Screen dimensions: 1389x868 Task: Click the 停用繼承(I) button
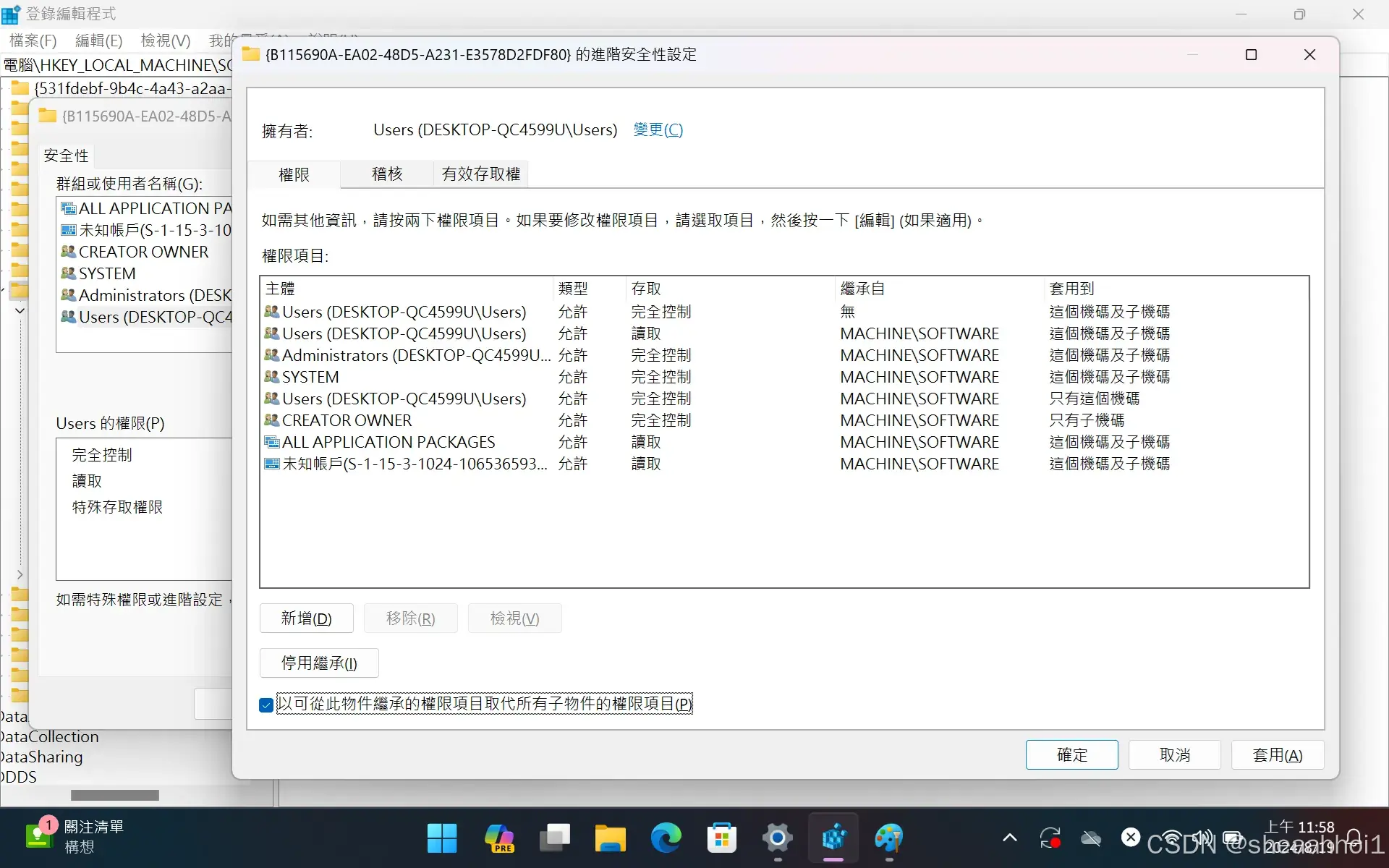[319, 663]
